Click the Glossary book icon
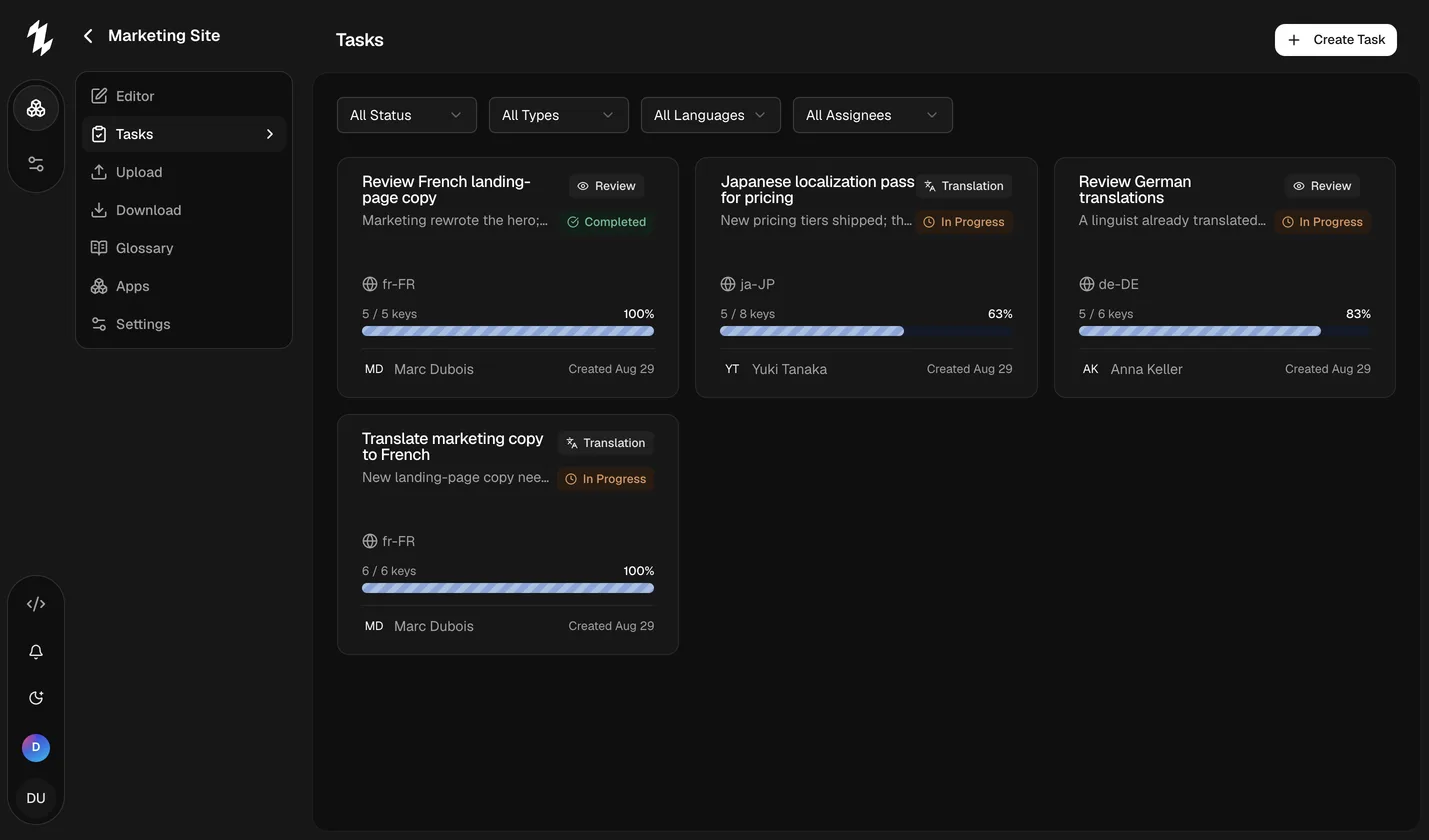Screen dimensions: 1429x840 point(99,248)
